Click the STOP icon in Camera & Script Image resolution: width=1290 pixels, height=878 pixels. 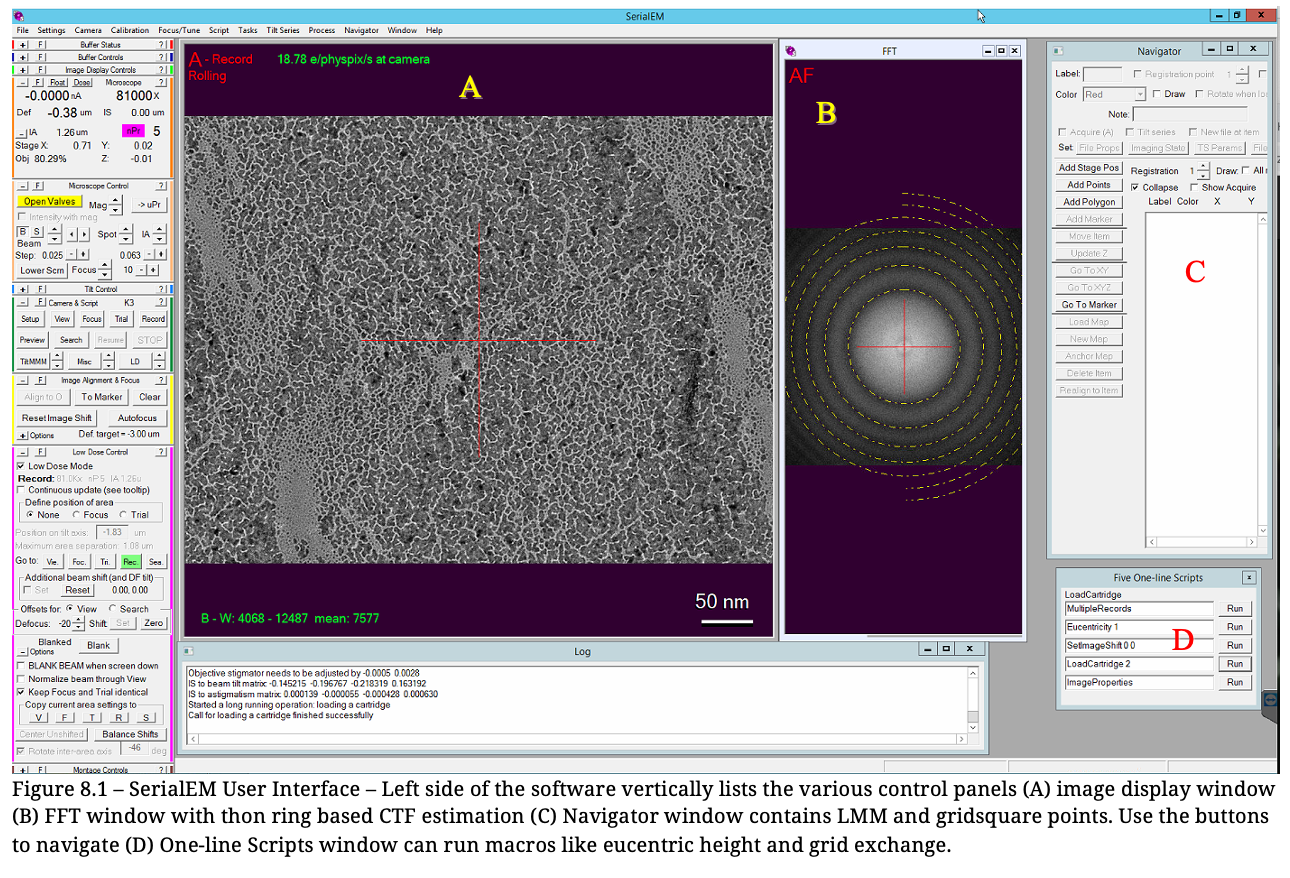[149, 339]
